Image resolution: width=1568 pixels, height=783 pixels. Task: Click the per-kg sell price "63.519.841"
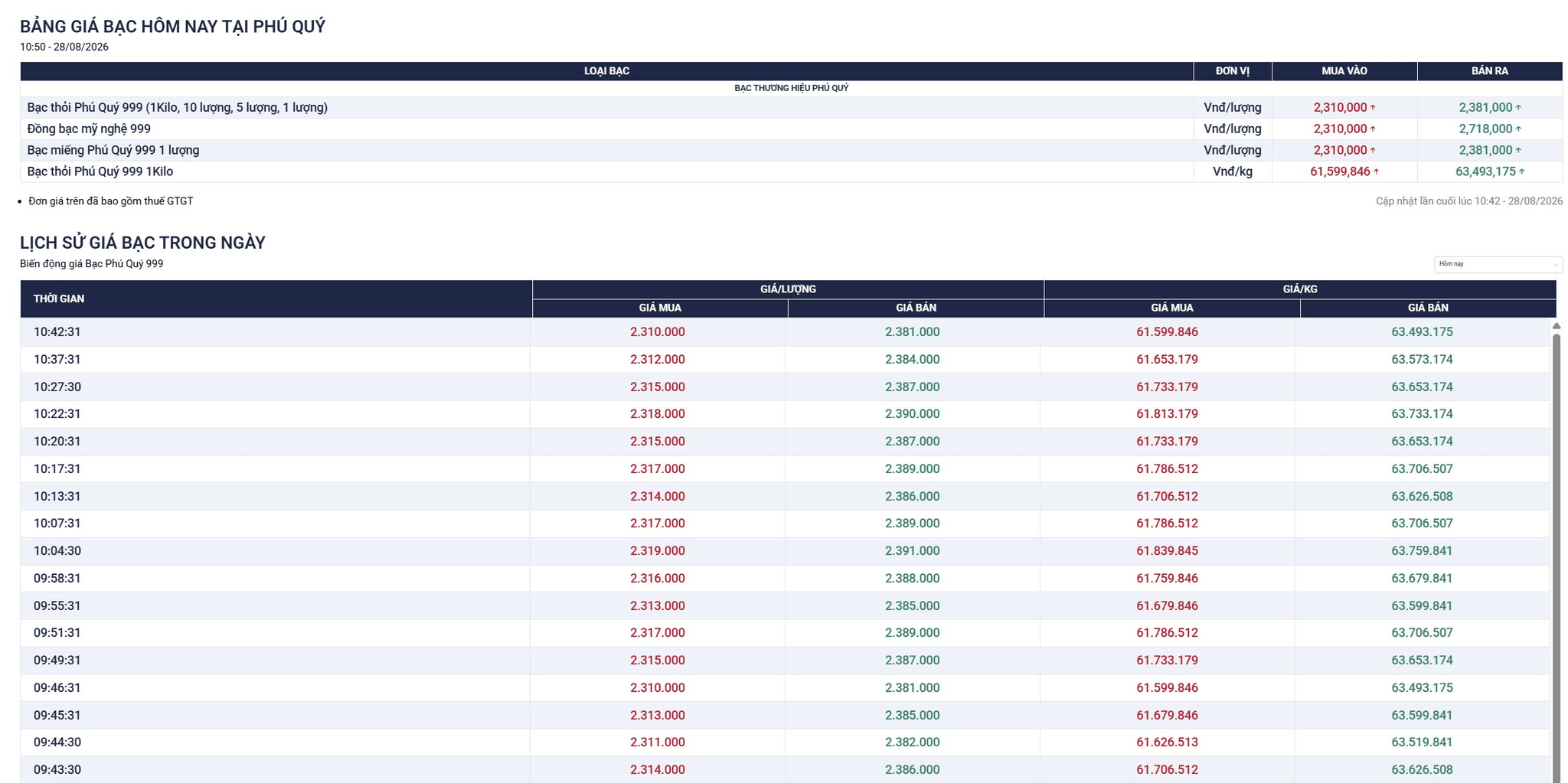(1422, 742)
